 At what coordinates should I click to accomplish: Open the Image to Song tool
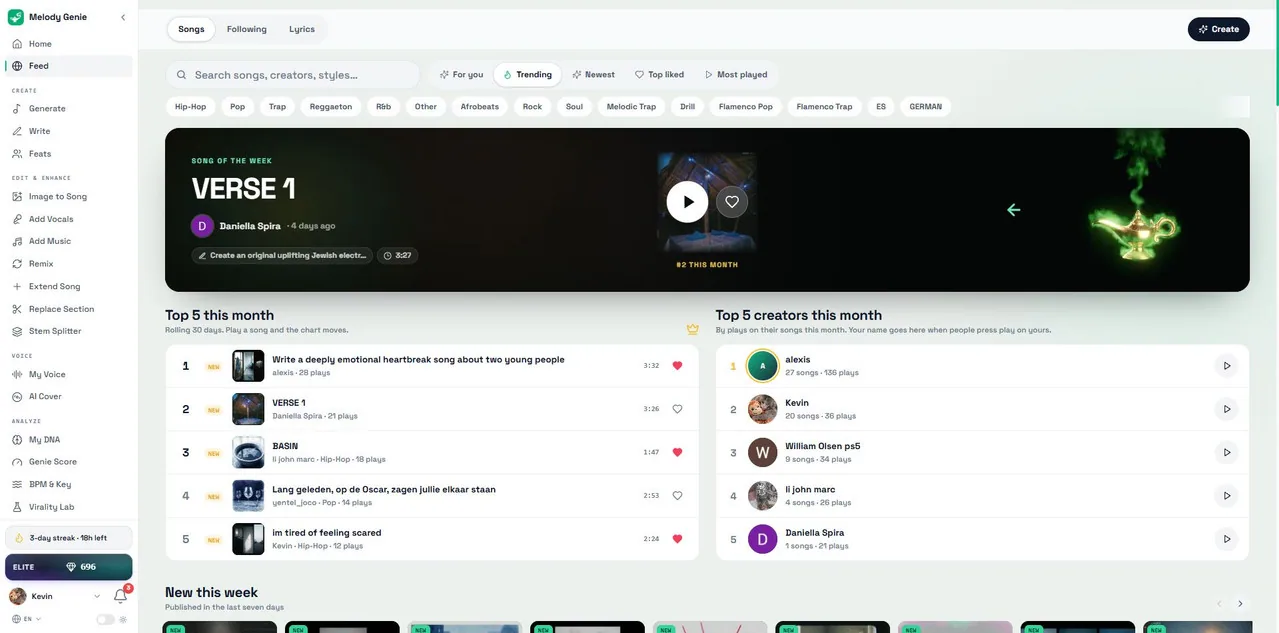pos(69,197)
